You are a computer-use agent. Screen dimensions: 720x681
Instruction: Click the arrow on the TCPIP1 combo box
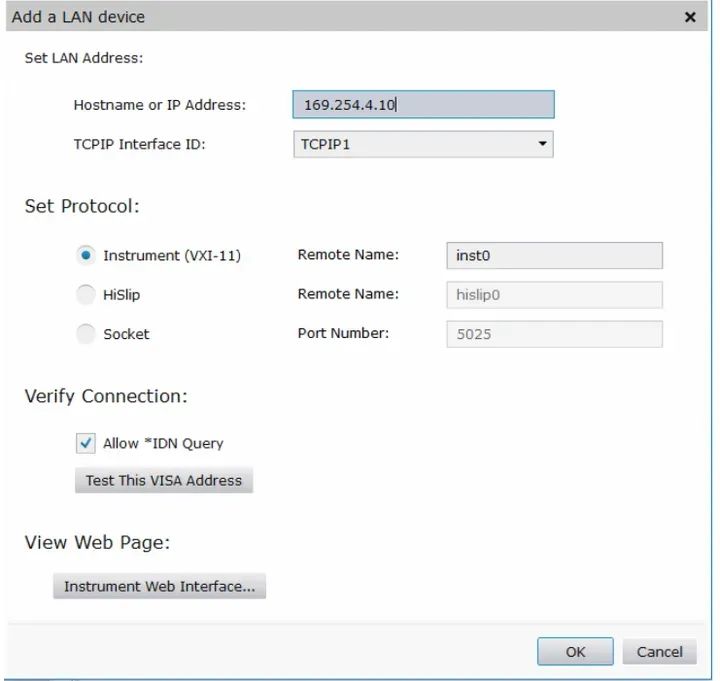tap(542, 144)
